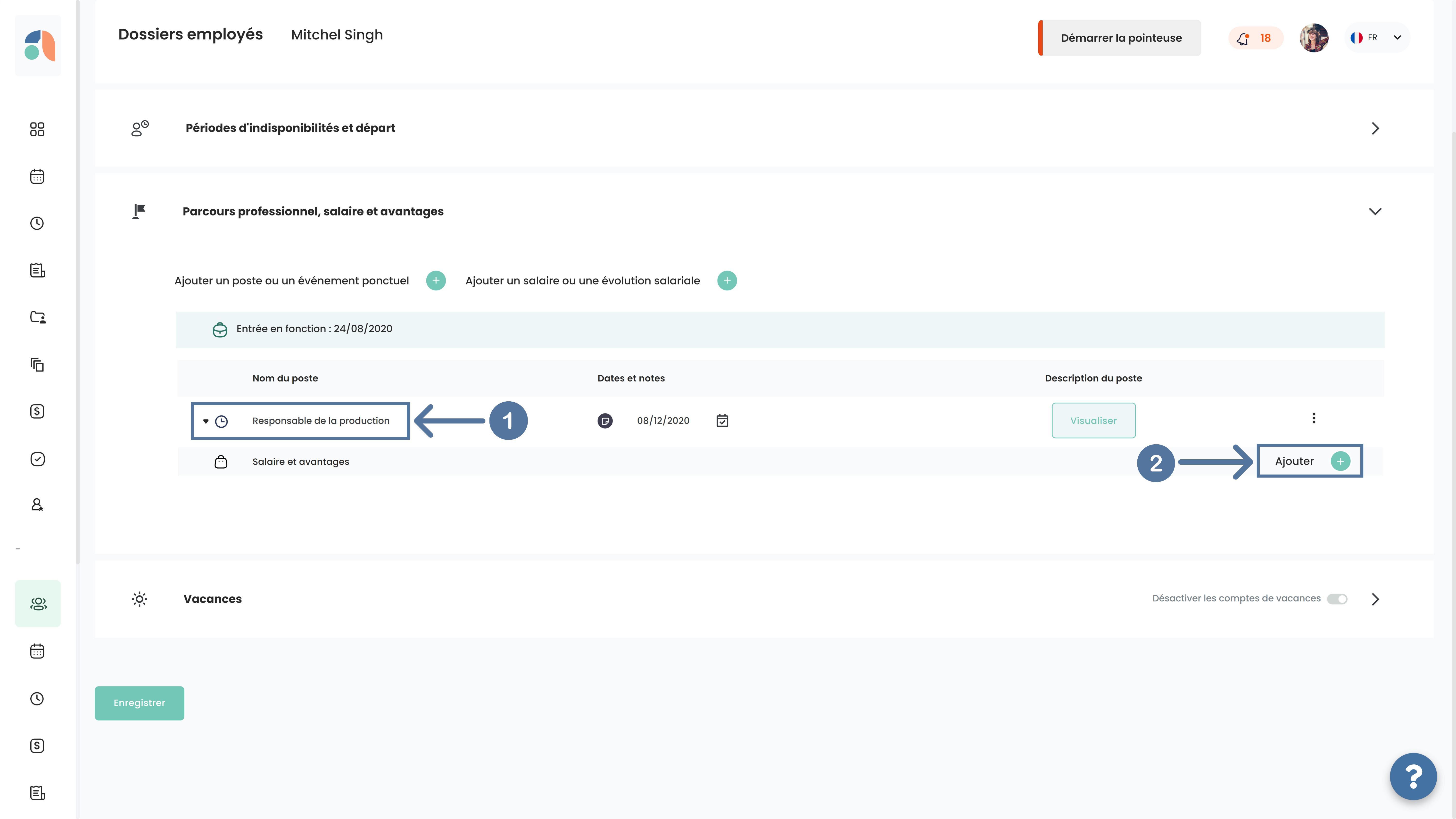The image size is (1456, 819).
Task: Click the Mitchel Singh employee name
Action: tap(337, 35)
